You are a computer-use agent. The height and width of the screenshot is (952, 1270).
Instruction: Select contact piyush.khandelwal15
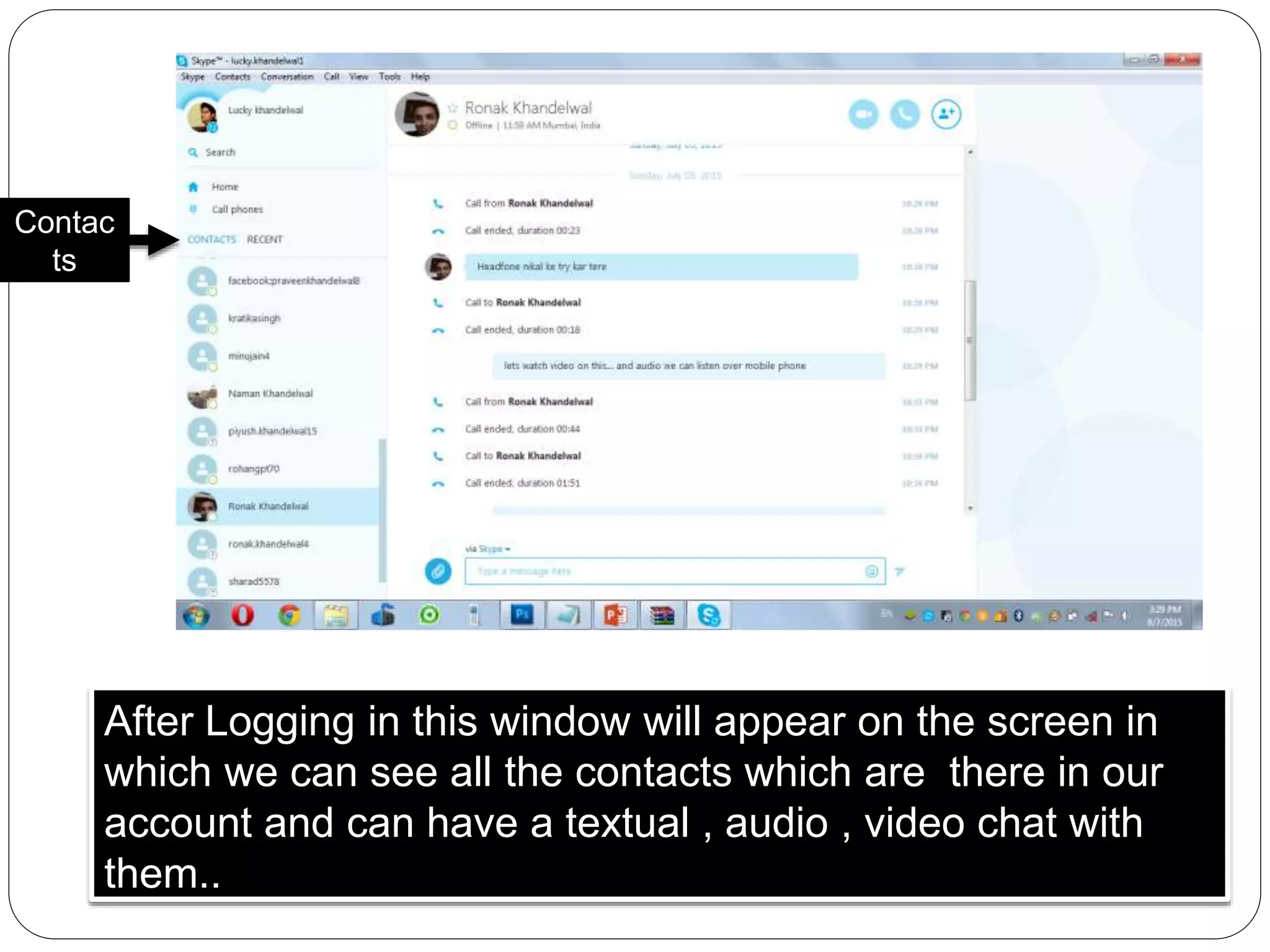coord(278,431)
